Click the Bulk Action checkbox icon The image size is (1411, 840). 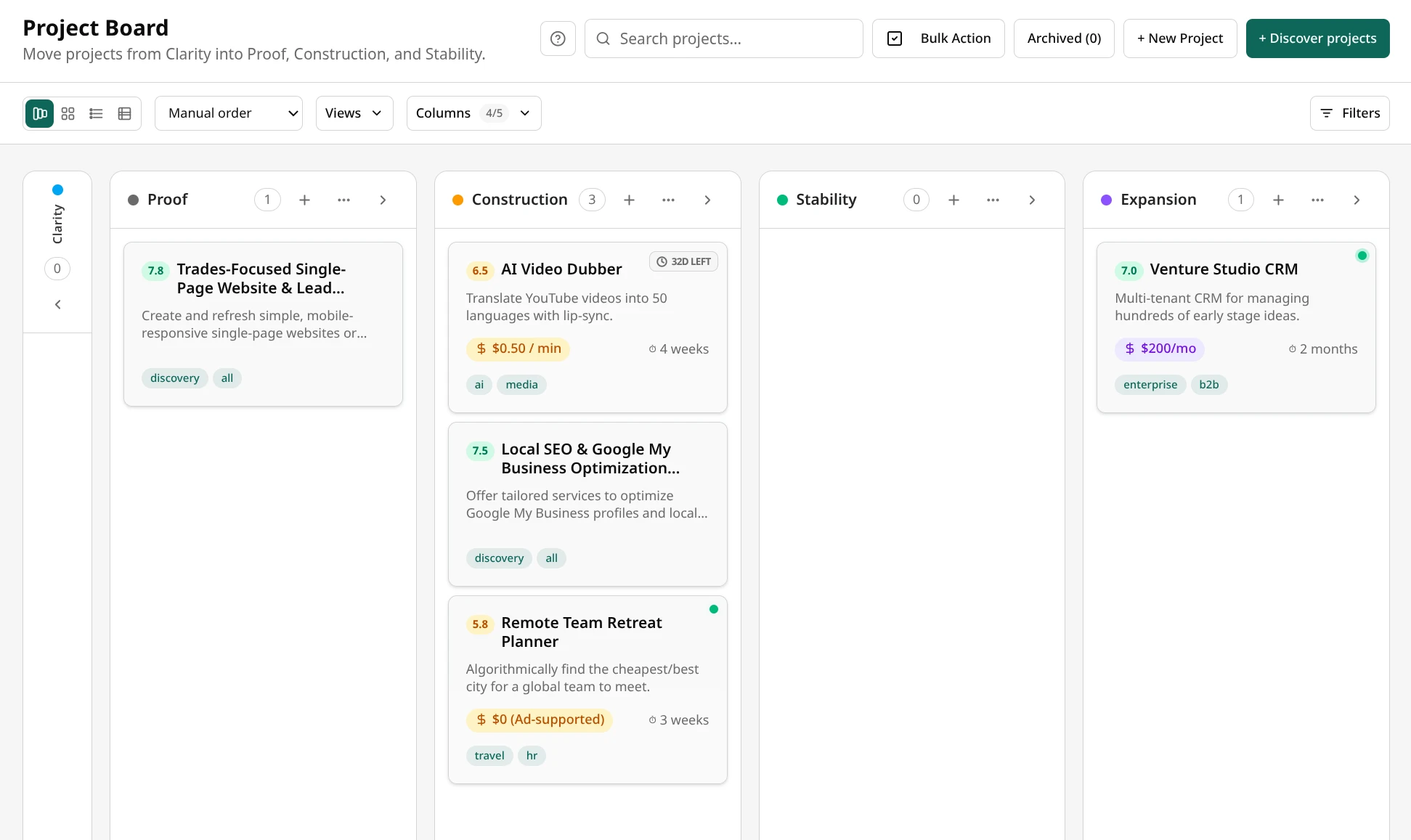click(x=895, y=38)
